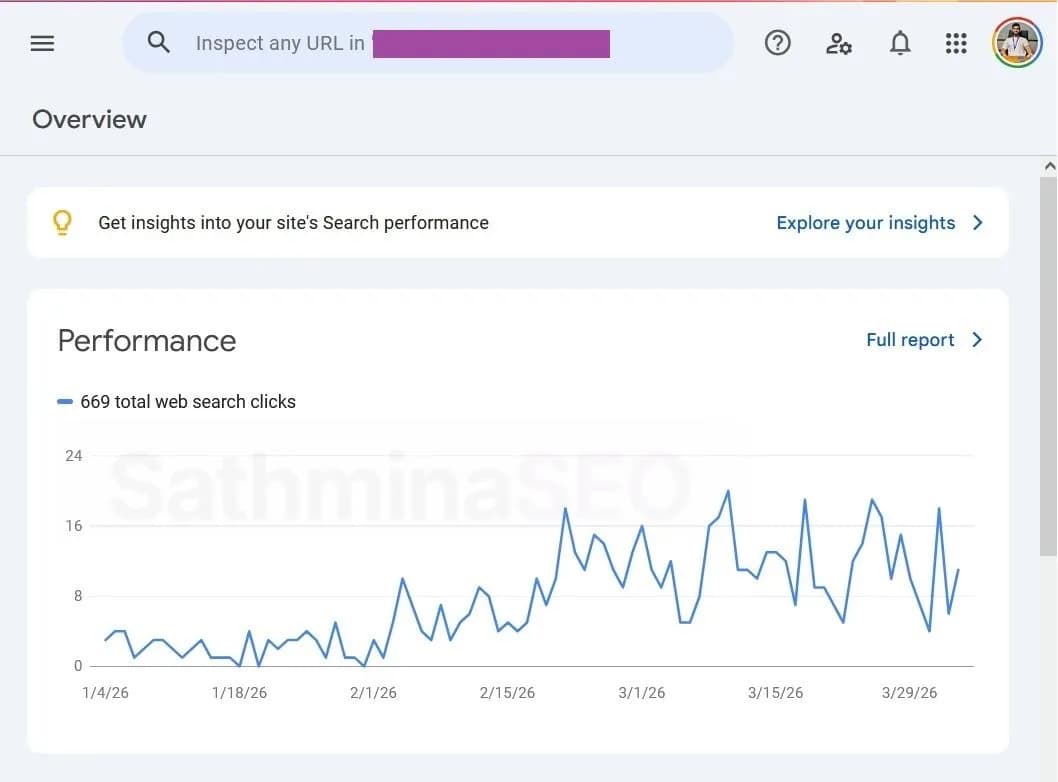Open the Google apps grid
The height and width of the screenshot is (782, 1058).
coord(956,43)
